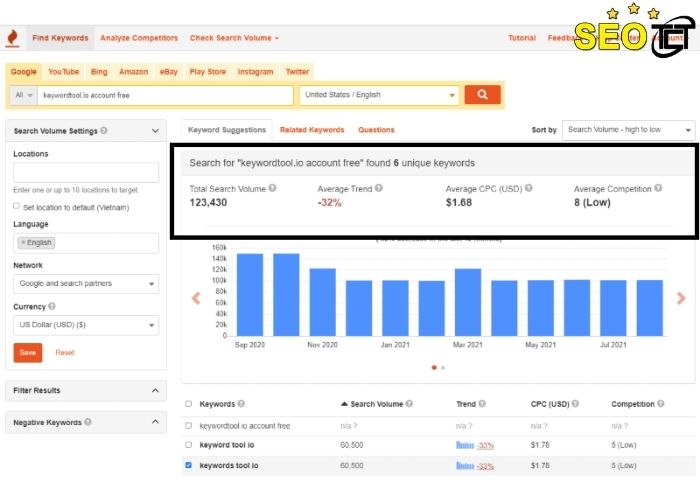Go to next chart with right arrow
Viewport: 700px width, 500px height.
[x=681, y=298]
